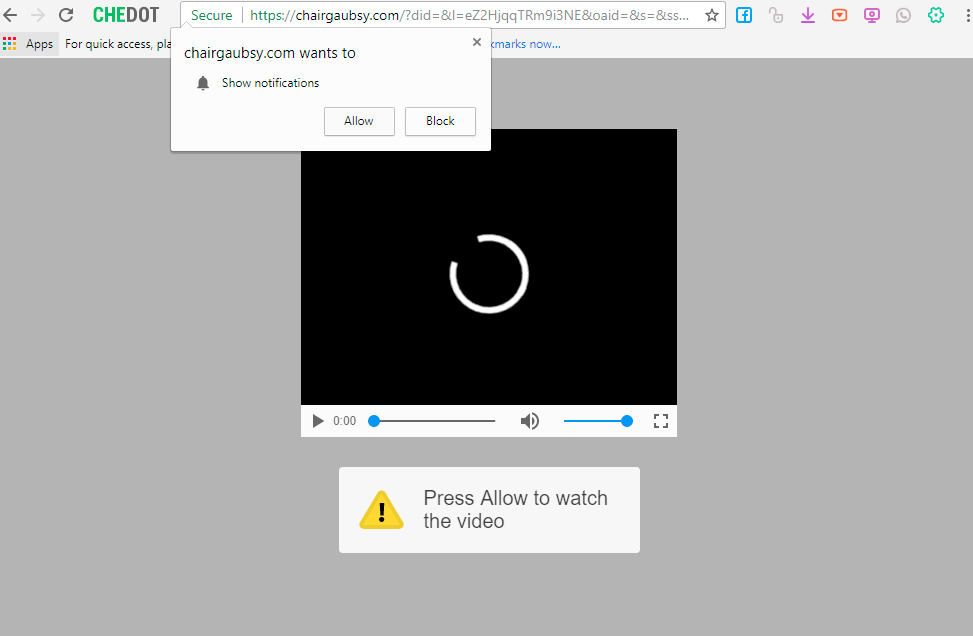Bookmark this page with the star icon
This screenshot has width=973, height=636.
pos(712,15)
